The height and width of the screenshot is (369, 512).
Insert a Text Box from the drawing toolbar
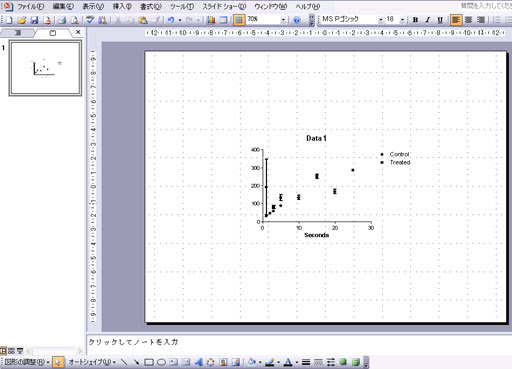174,362
